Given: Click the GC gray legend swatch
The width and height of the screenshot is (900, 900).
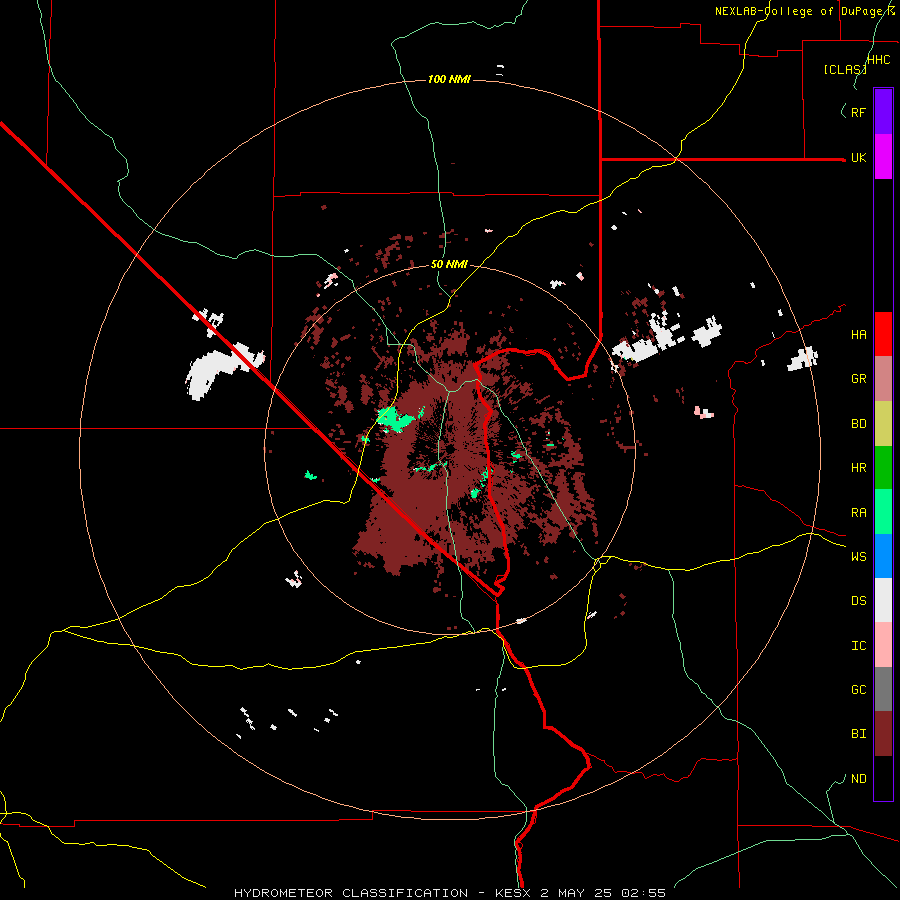Looking at the screenshot, I should (x=883, y=689).
